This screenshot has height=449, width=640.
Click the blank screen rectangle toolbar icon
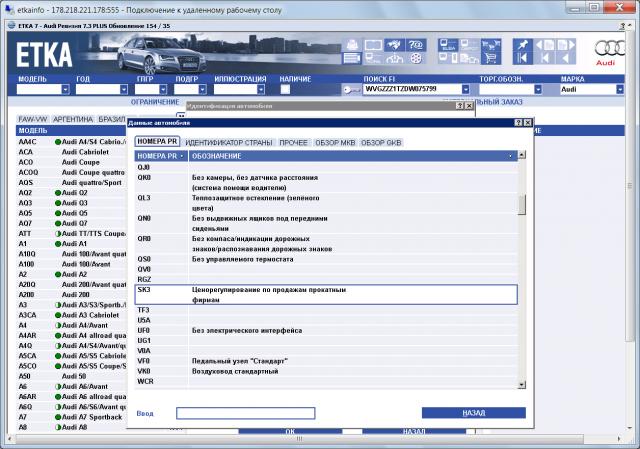[373, 45]
